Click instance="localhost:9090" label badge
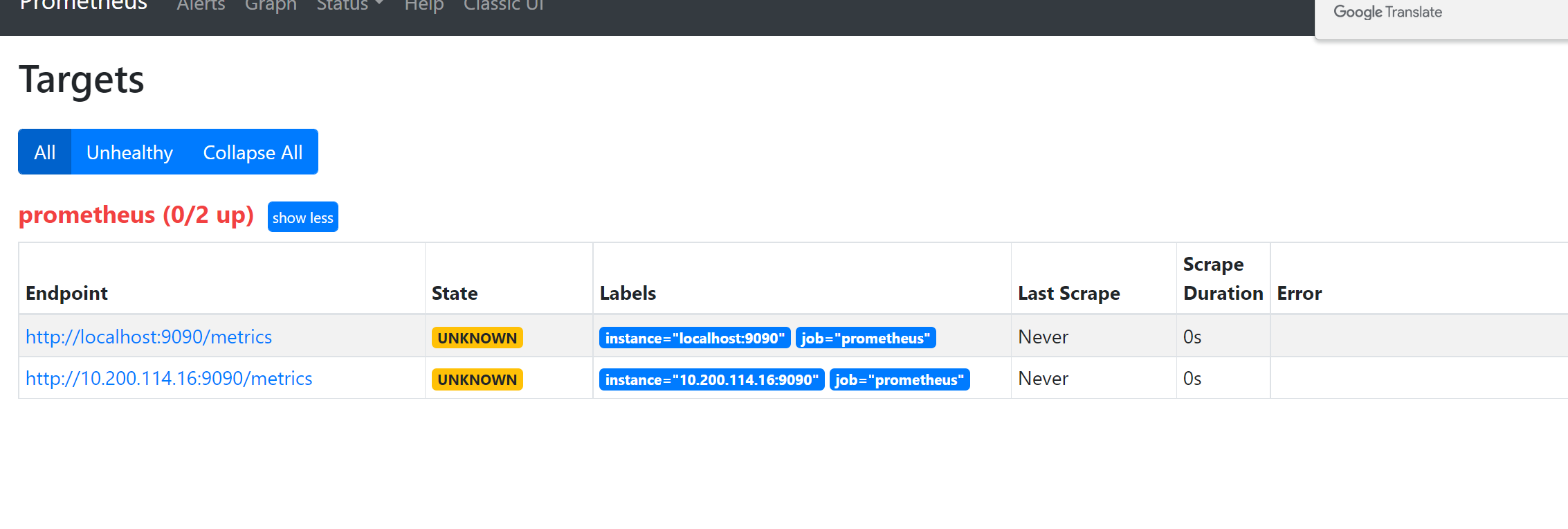Image resolution: width=1568 pixels, height=529 pixels. tap(695, 338)
